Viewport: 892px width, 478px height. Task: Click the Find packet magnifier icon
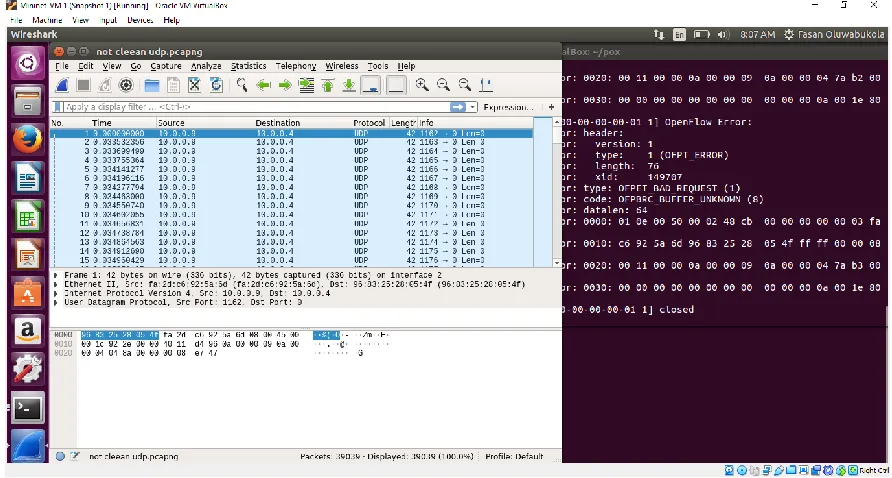pyautogui.click(x=242, y=85)
